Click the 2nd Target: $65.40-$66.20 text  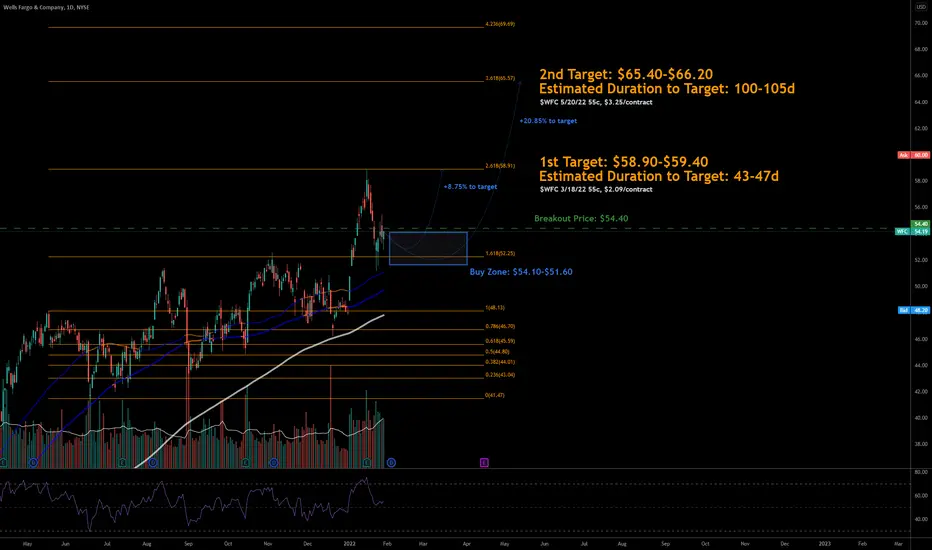pyautogui.click(x=626, y=74)
